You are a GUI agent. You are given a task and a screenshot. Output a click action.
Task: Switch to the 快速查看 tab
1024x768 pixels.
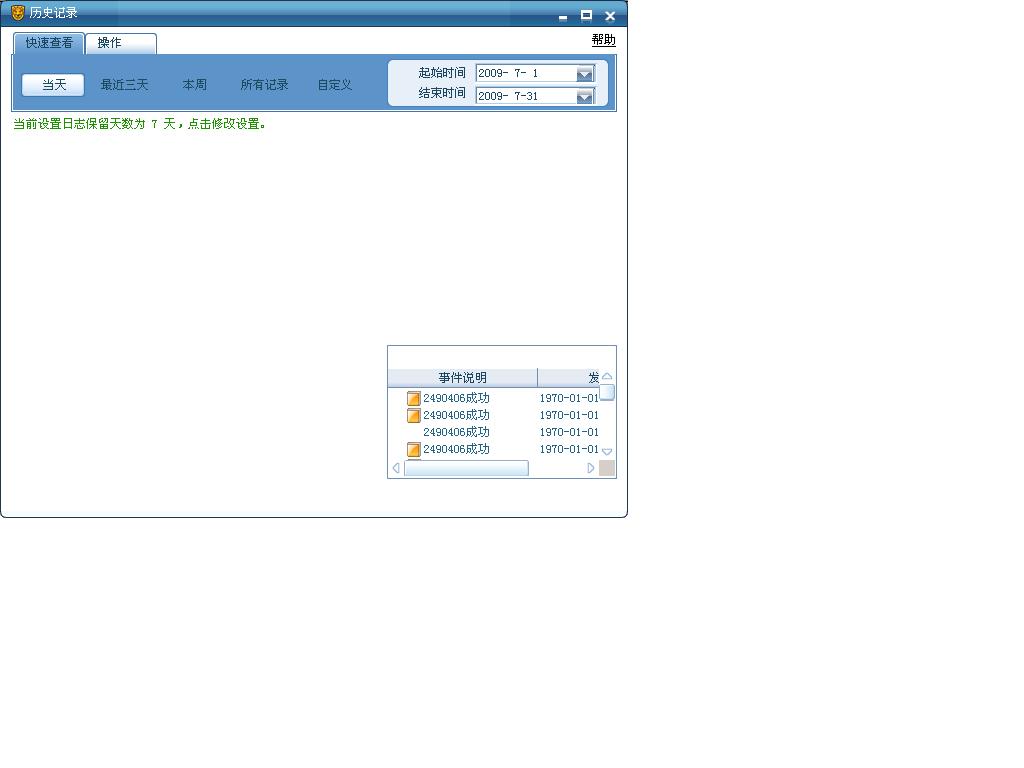[x=49, y=43]
